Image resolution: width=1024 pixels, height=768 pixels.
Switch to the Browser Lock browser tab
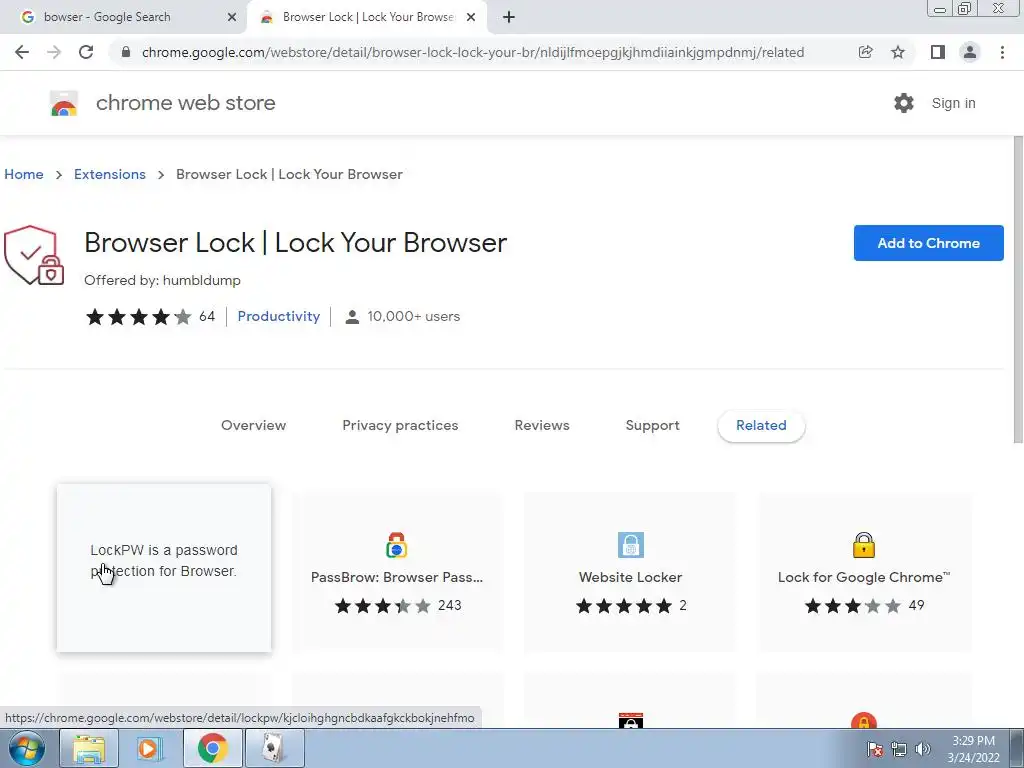pyautogui.click(x=366, y=17)
